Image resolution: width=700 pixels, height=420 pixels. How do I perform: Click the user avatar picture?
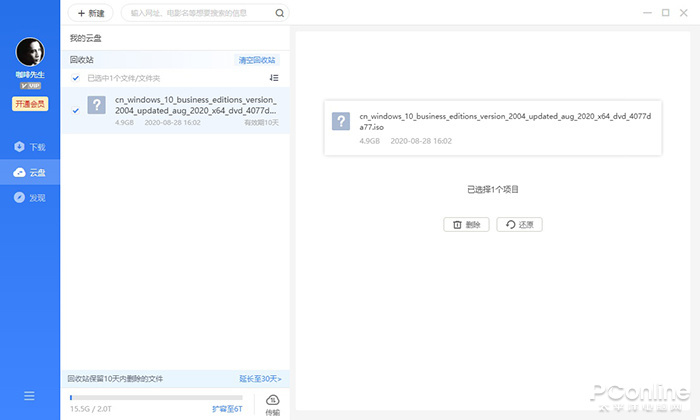click(29, 53)
